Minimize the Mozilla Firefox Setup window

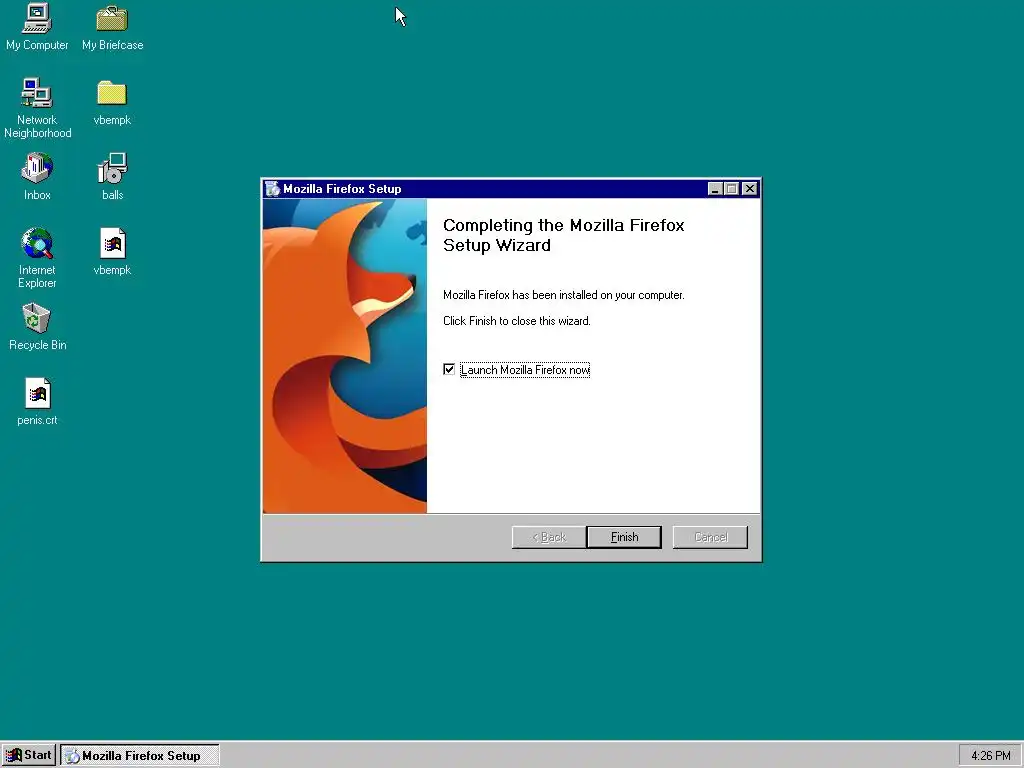pyautogui.click(x=715, y=189)
